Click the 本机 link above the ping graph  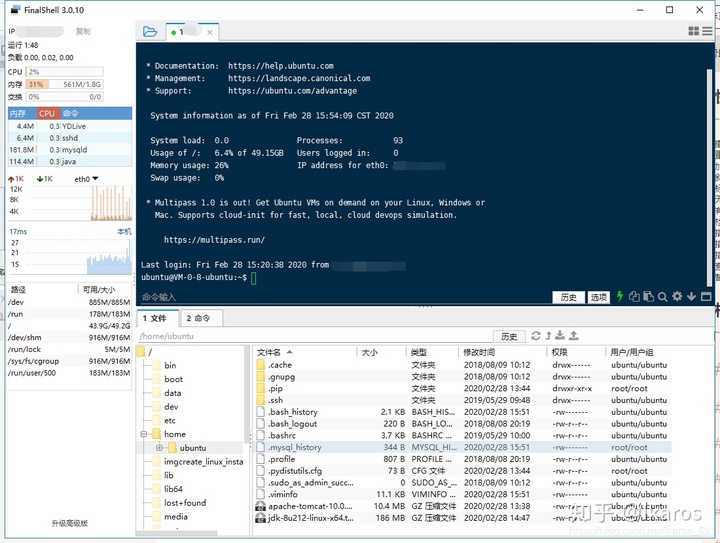[124, 231]
